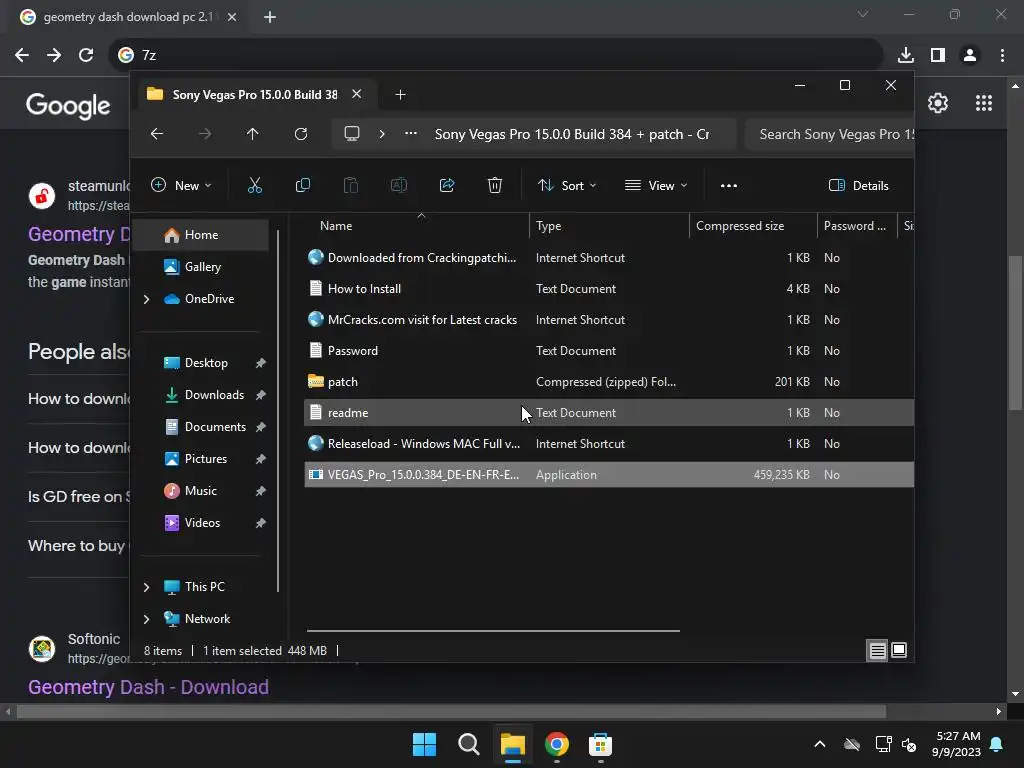Click the Cut scissors icon in Explorer toolbar
Image resolution: width=1024 pixels, height=768 pixels.
point(255,185)
